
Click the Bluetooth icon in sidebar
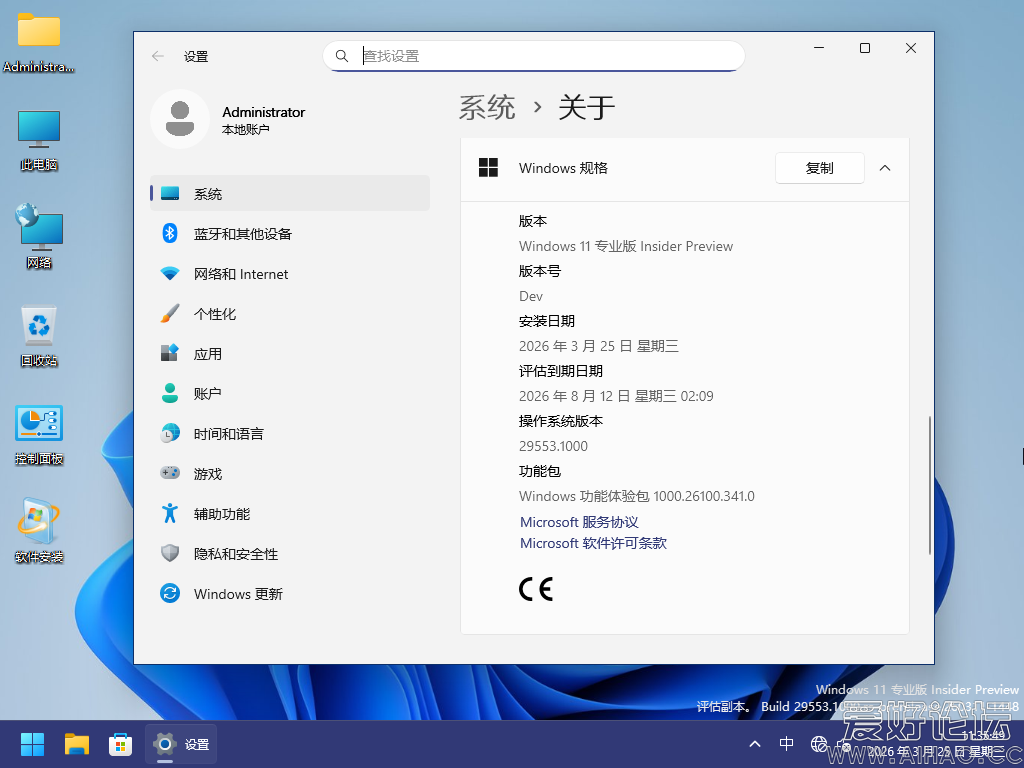click(170, 233)
